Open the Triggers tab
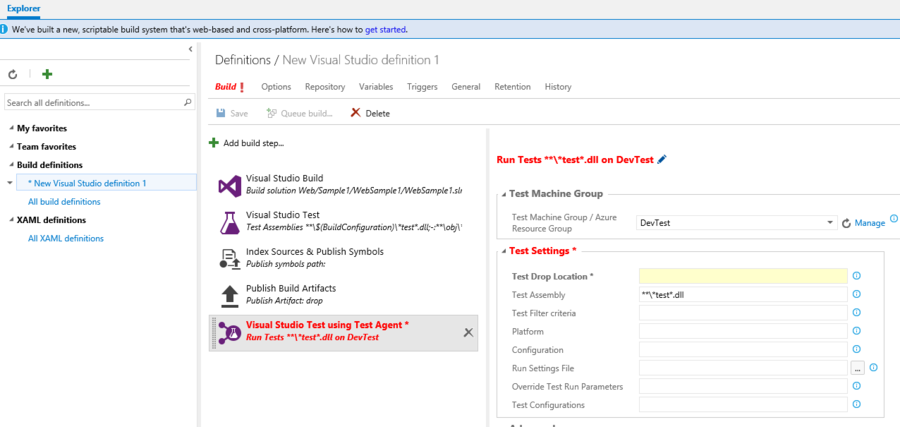 tap(422, 87)
